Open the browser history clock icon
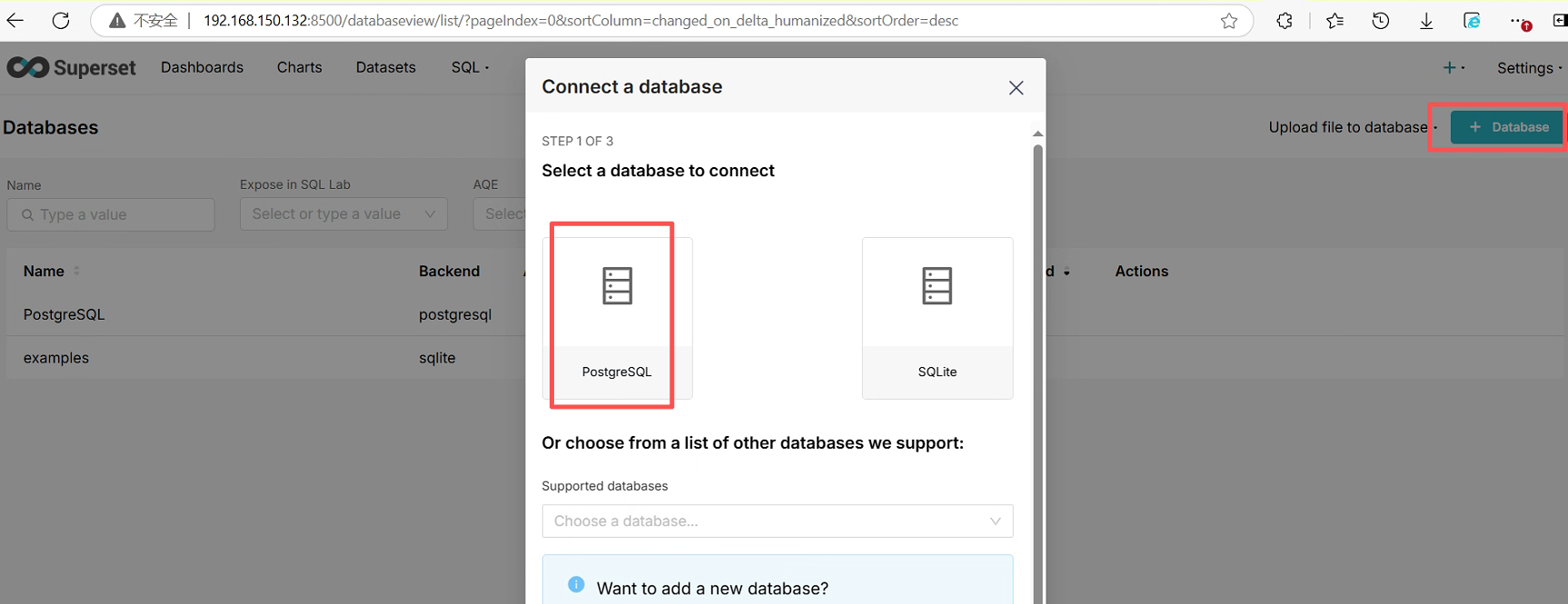The width and height of the screenshot is (1568, 604). (x=1381, y=20)
